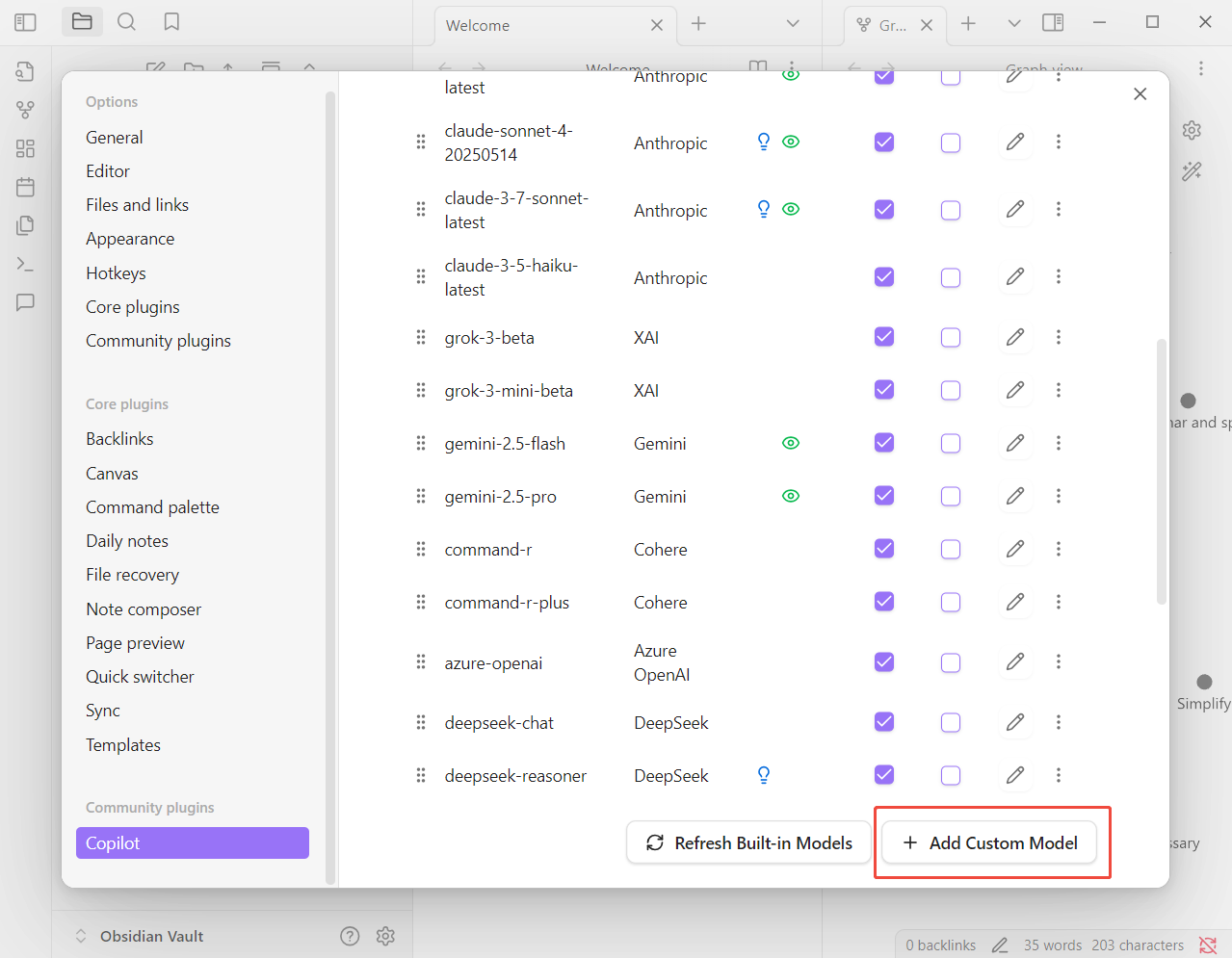
Task: Open today's daily note calendar icon
Action: pos(26,187)
